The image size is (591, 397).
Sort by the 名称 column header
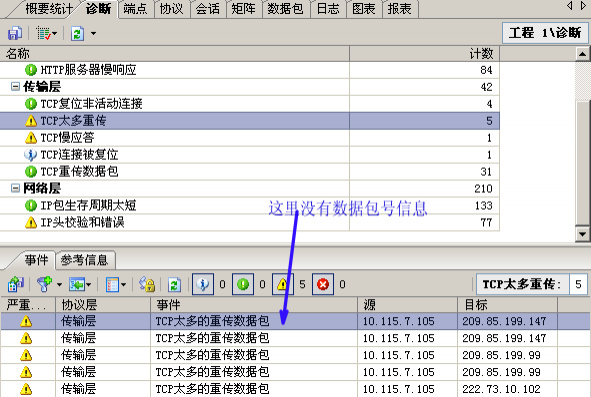click(175, 54)
